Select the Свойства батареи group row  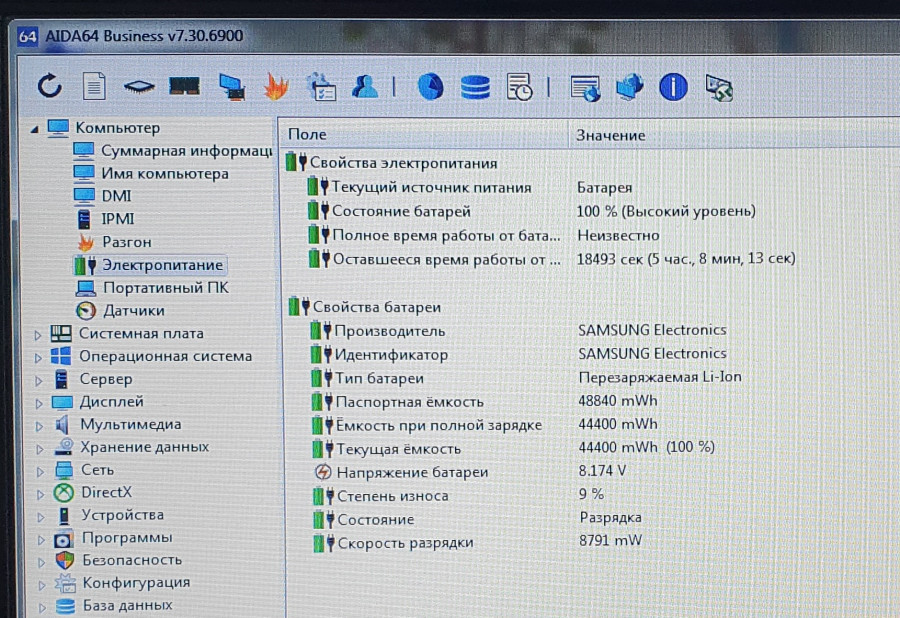click(364, 307)
